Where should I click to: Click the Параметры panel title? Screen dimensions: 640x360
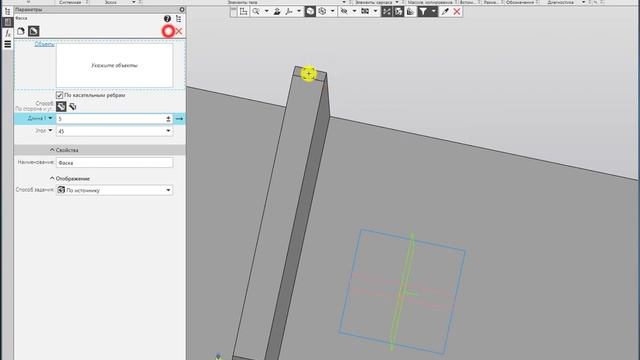pyautogui.click(x=29, y=9)
